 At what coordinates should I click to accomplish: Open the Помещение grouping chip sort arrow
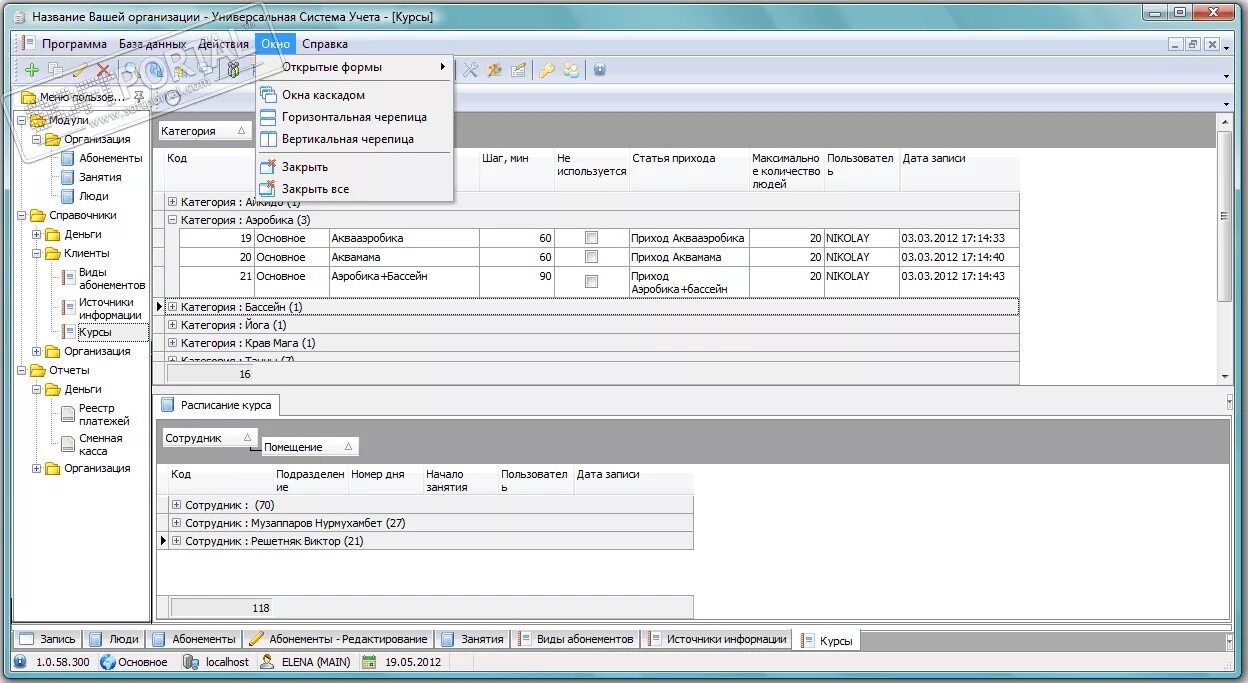pos(347,447)
